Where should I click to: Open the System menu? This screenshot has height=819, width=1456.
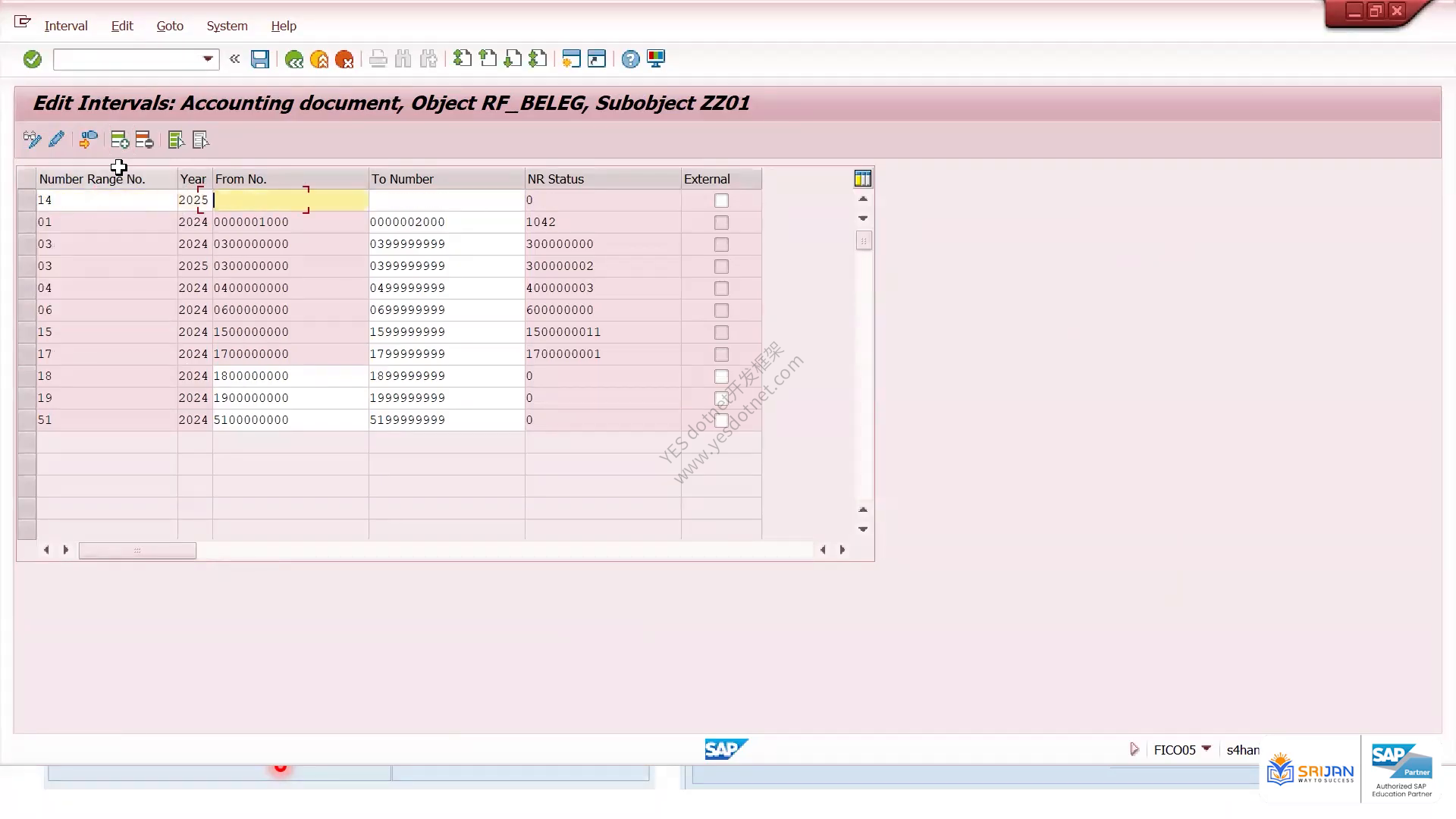[x=227, y=26]
